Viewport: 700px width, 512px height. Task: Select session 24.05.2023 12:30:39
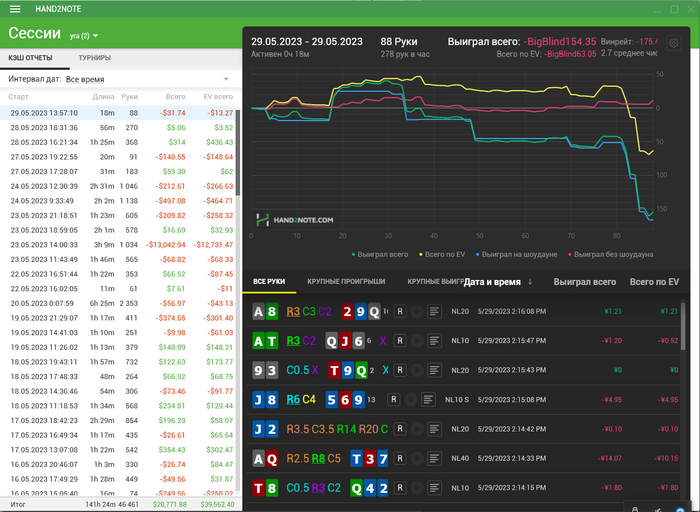click(x=118, y=186)
